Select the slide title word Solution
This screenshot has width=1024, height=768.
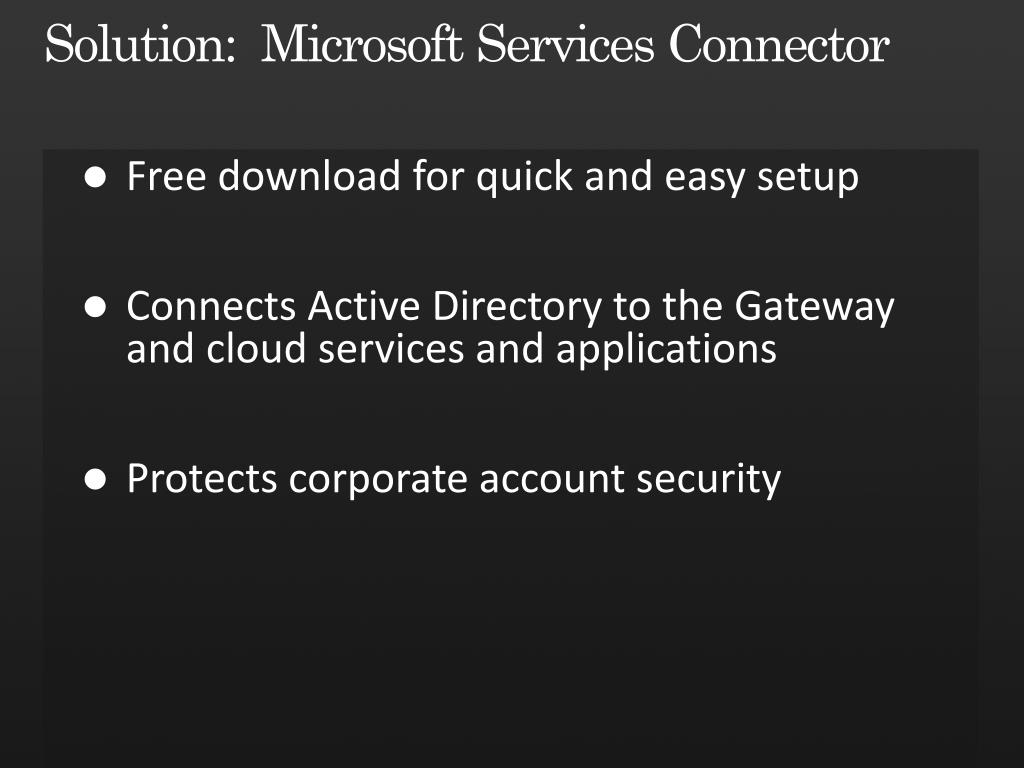pos(140,44)
